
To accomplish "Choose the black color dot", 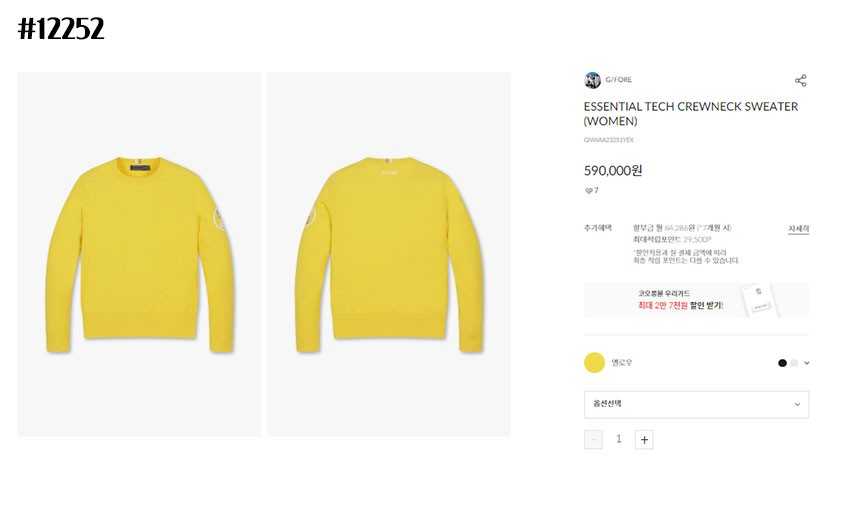I will [783, 363].
